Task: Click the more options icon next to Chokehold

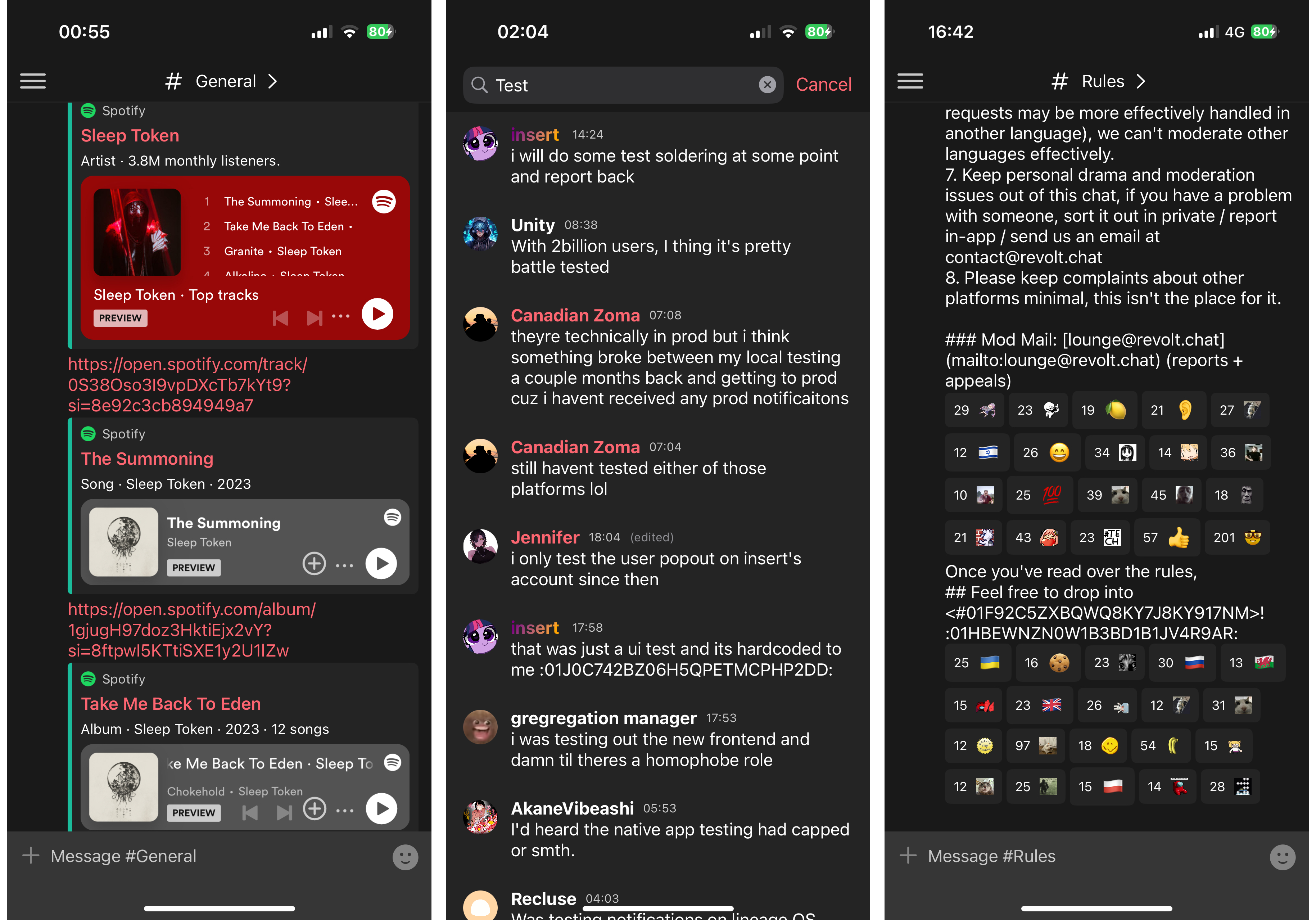Action: [x=344, y=808]
